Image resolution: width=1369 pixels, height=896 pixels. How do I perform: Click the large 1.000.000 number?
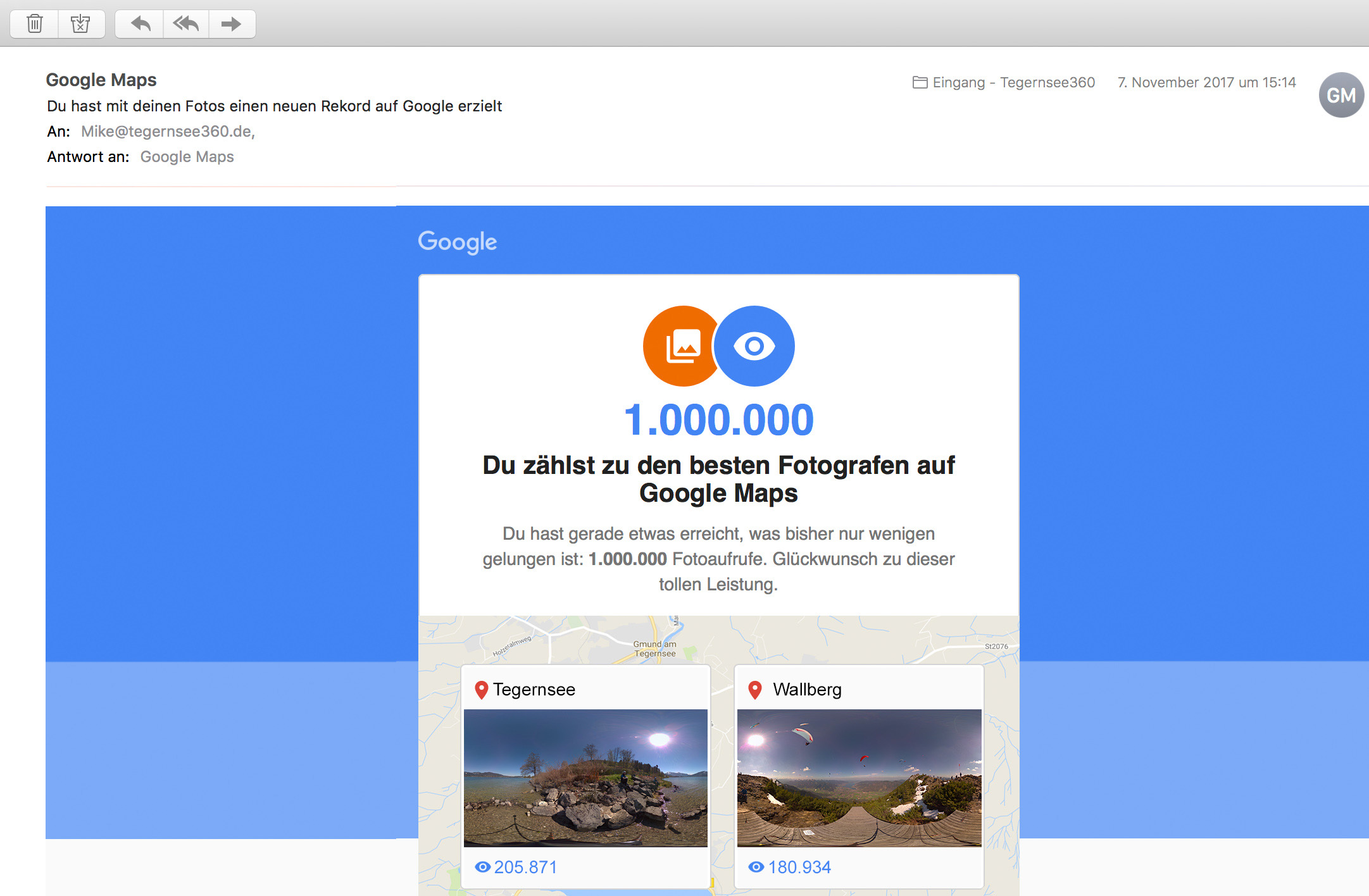[x=718, y=420]
